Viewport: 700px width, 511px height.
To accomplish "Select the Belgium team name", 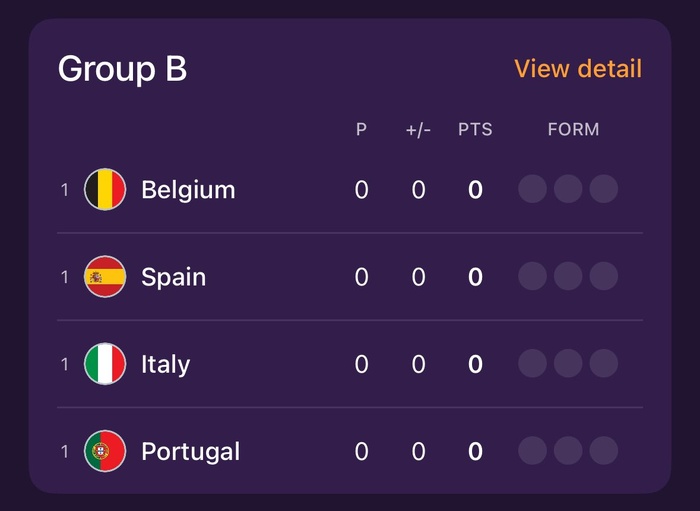I will click(188, 189).
